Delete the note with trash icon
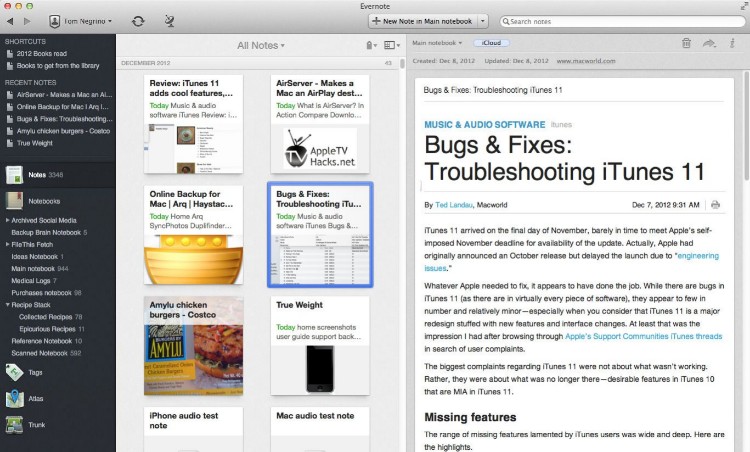 point(686,43)
